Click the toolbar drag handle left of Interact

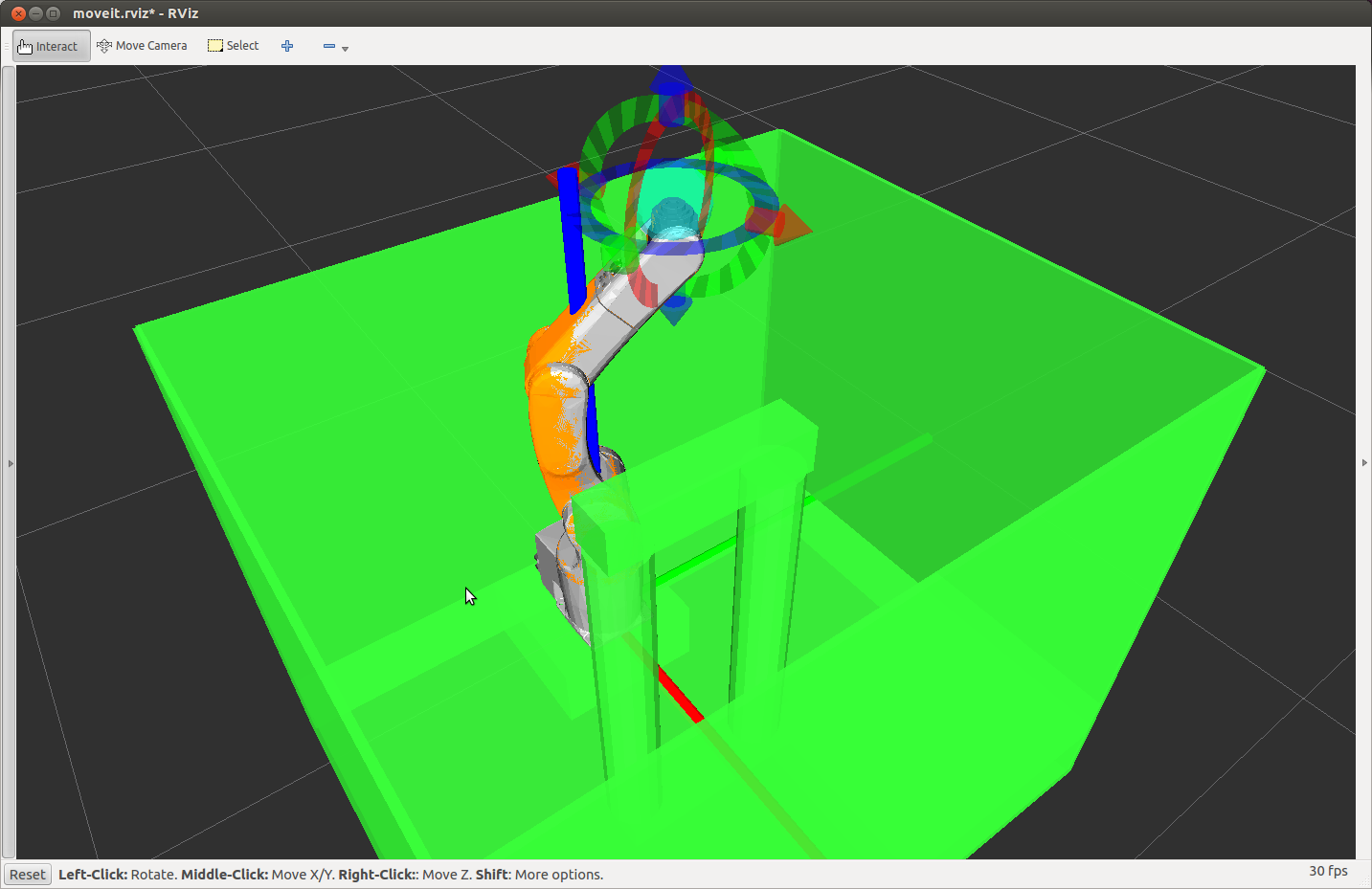pyautogui.click(x=7, y=46)
